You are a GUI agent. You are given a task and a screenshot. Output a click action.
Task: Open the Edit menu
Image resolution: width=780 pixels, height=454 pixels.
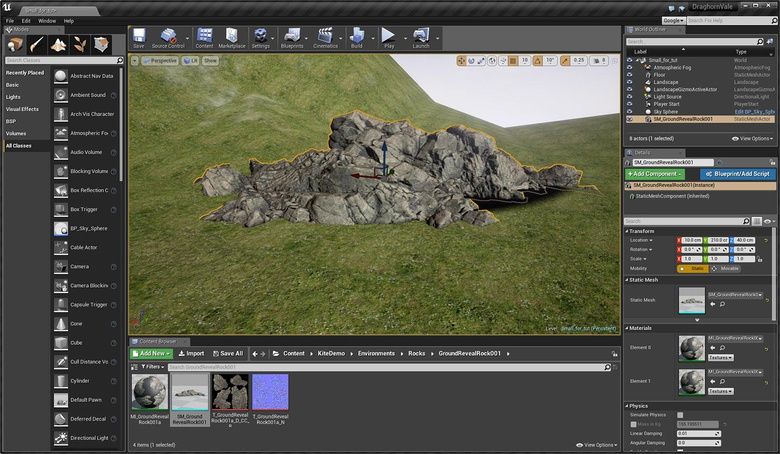[26, 21]
